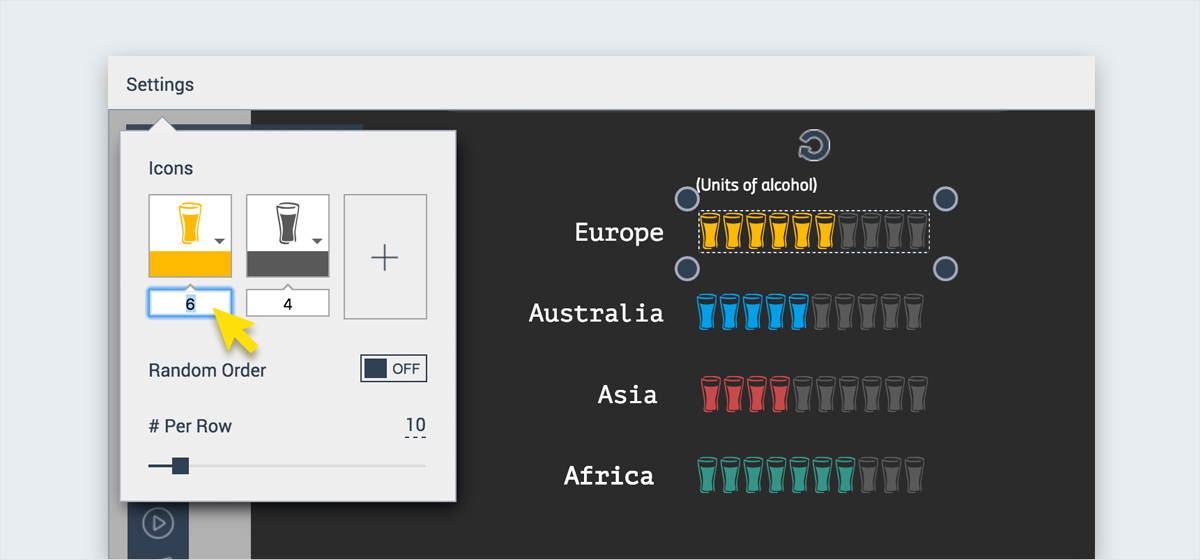Click the icon count field showing 6

tap(190, 304)
